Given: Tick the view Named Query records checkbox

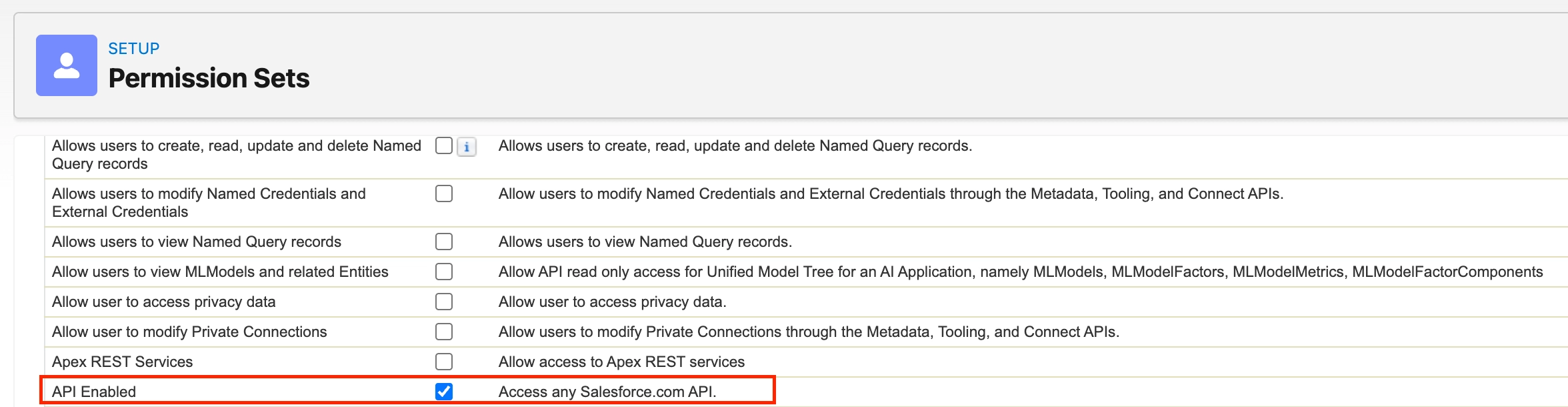Looking at the screenshot, I should (x=444, y=242).
